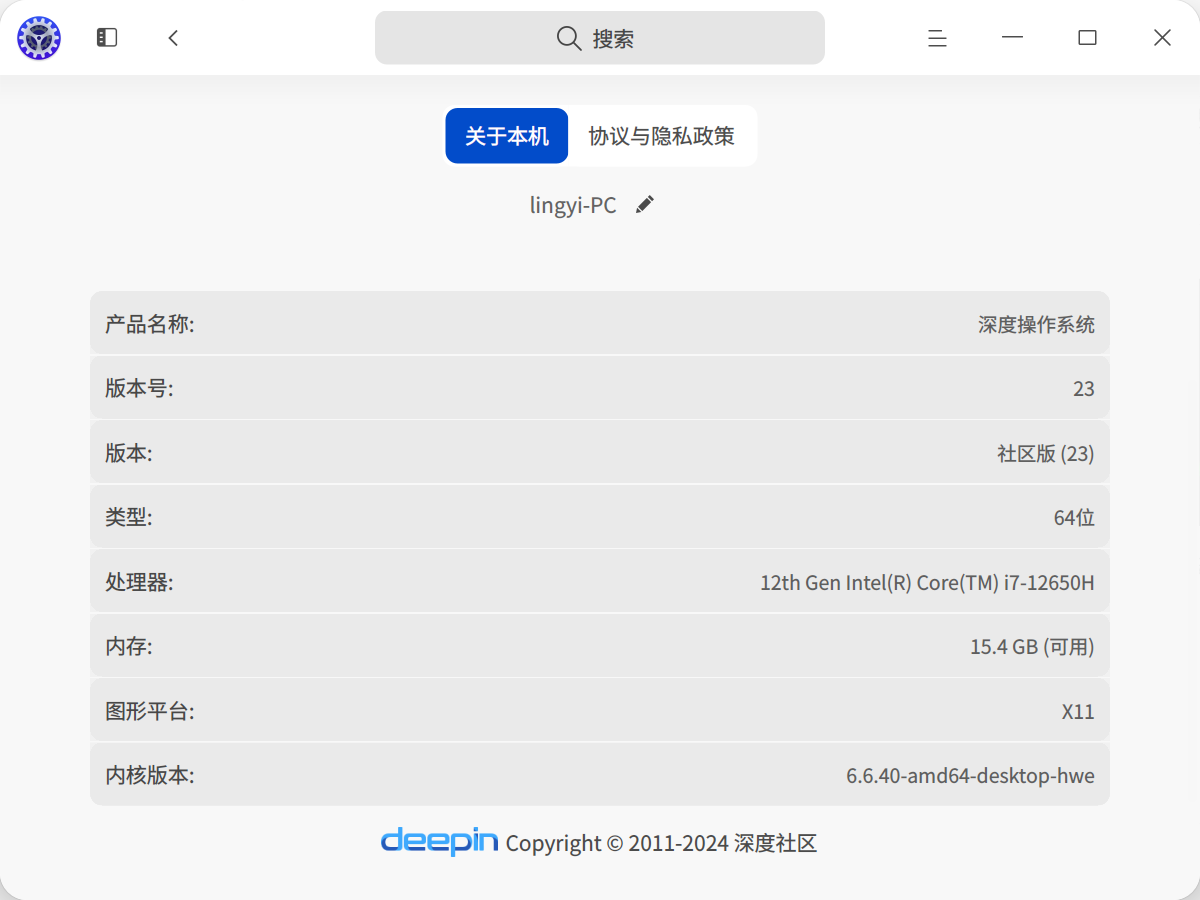Close the Control Center window
This screenshot has height=900, width=1200.
[x=1162, y=38]
